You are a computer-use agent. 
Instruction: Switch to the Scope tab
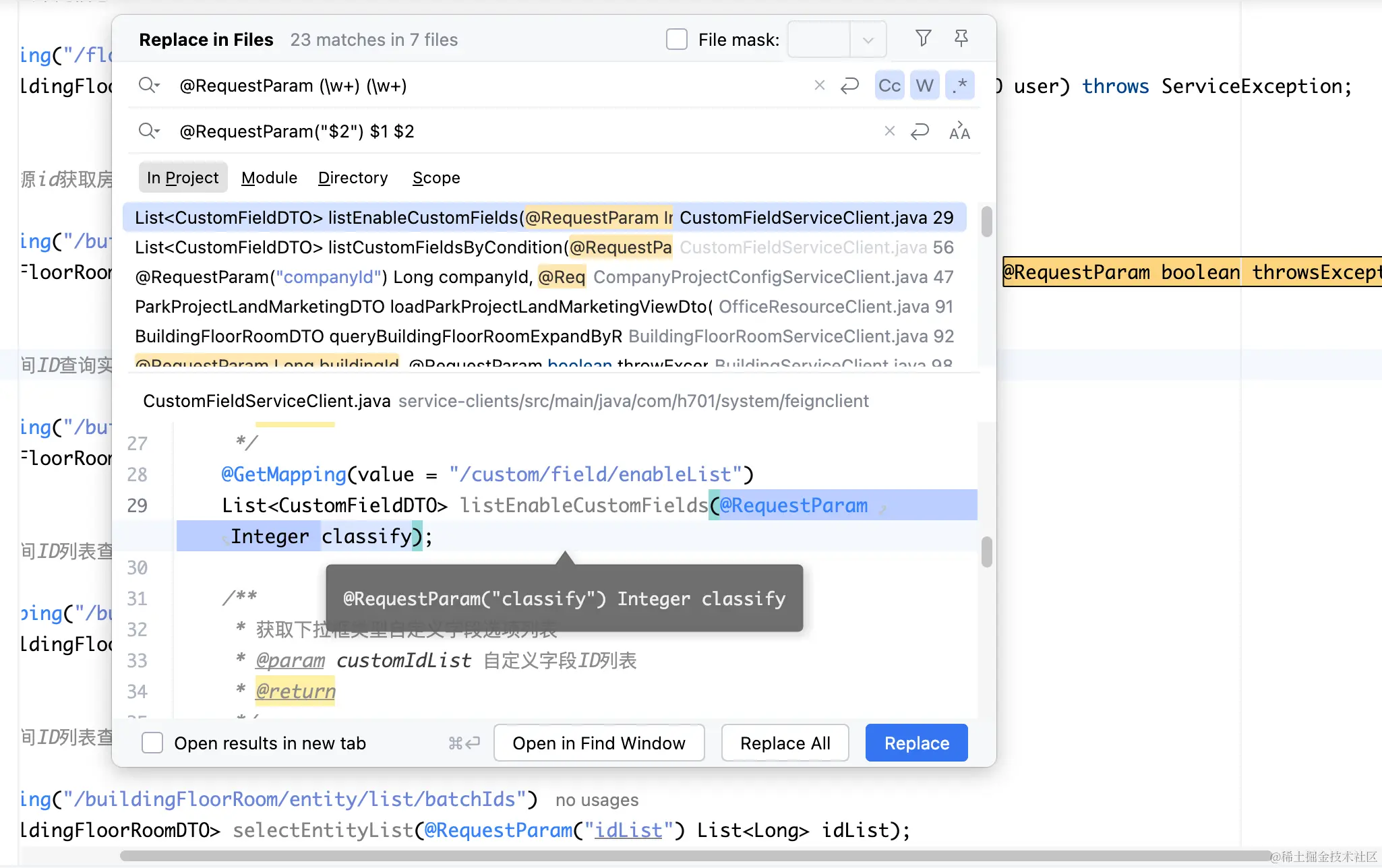click(x=436, y=177)
